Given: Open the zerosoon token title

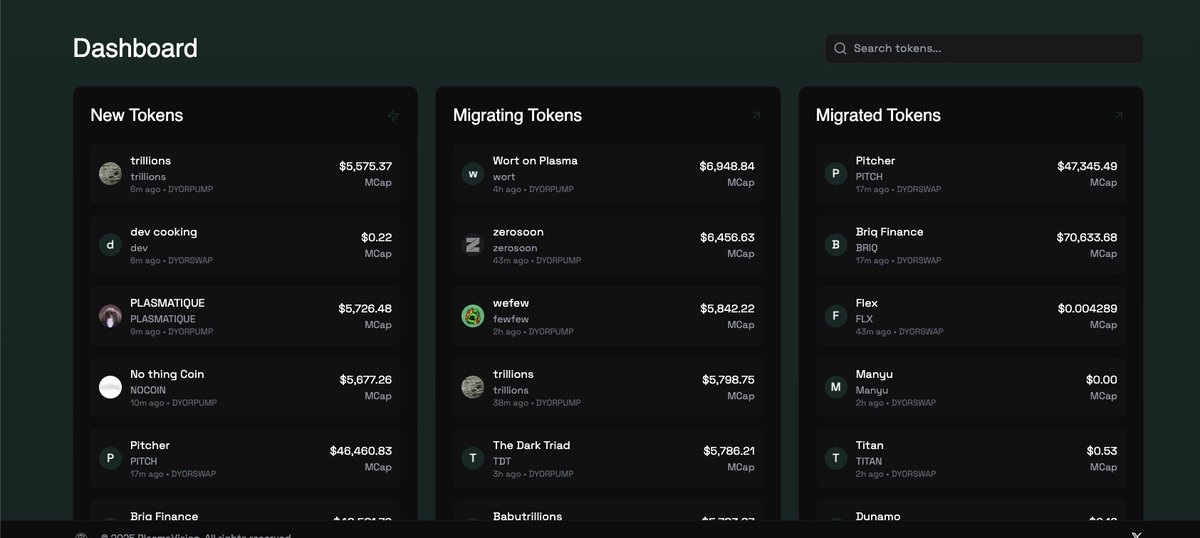Looking at the screenshot, I should click(518, 232).
